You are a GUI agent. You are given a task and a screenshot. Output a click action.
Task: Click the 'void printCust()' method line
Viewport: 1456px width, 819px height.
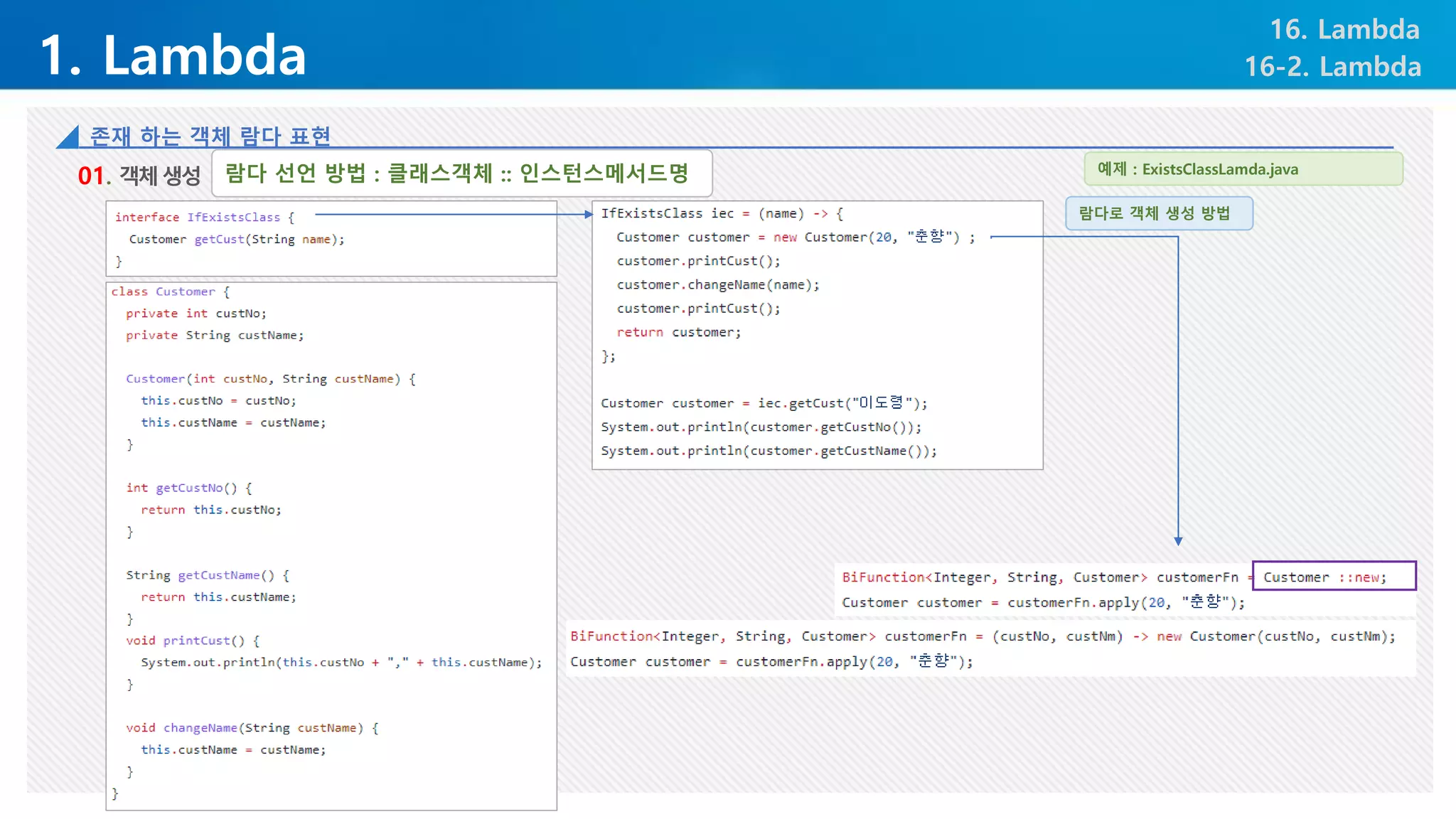pos(192,641)
